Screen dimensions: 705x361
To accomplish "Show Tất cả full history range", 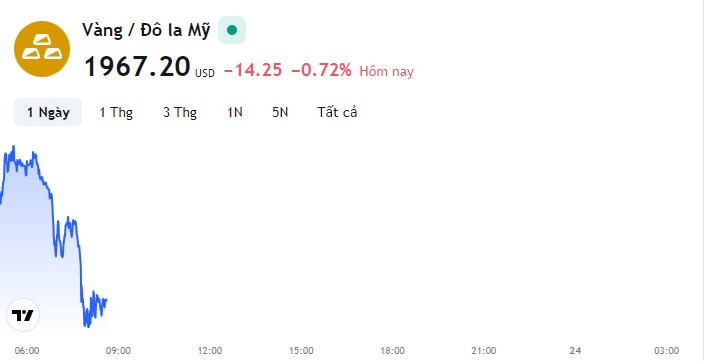I will coord(337,112).
